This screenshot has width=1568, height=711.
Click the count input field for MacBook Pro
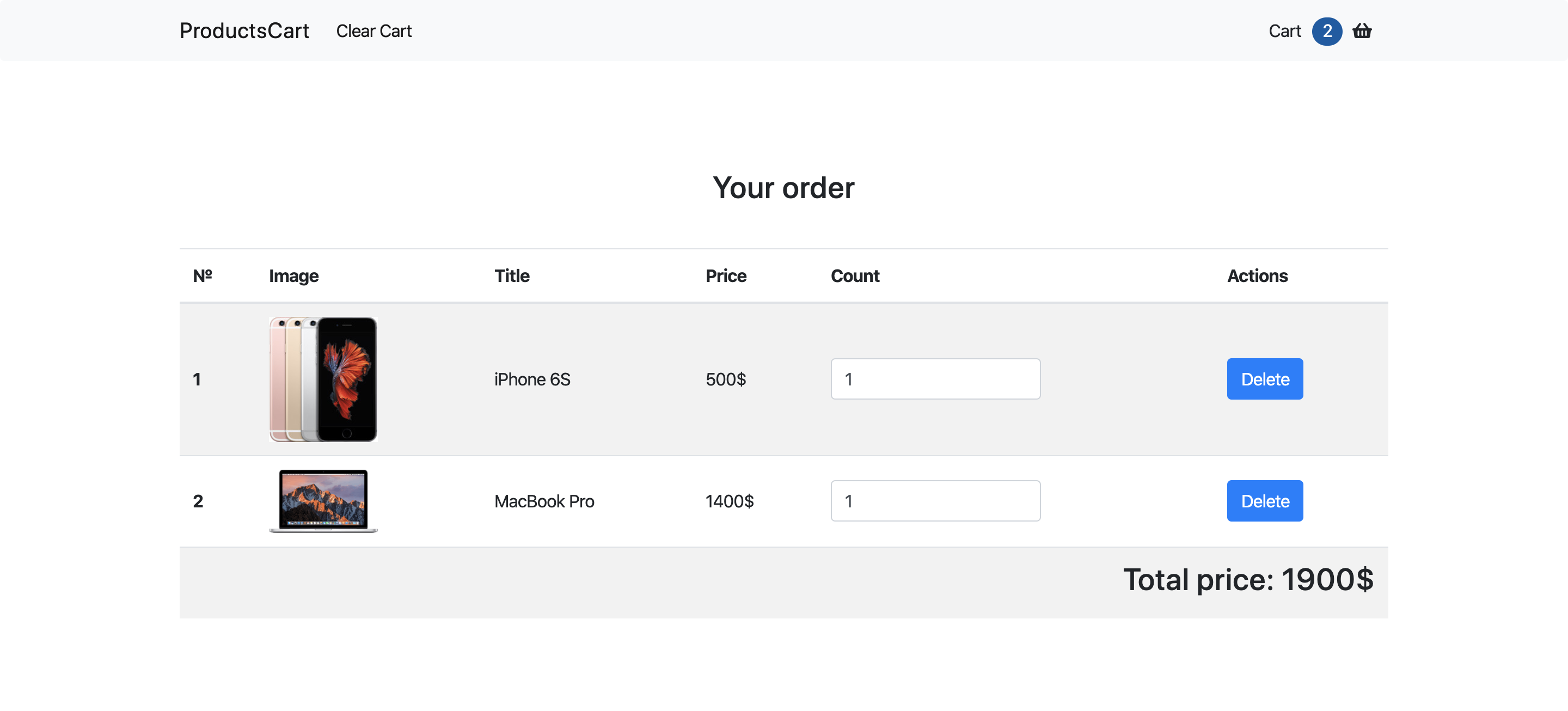(936, 501)
